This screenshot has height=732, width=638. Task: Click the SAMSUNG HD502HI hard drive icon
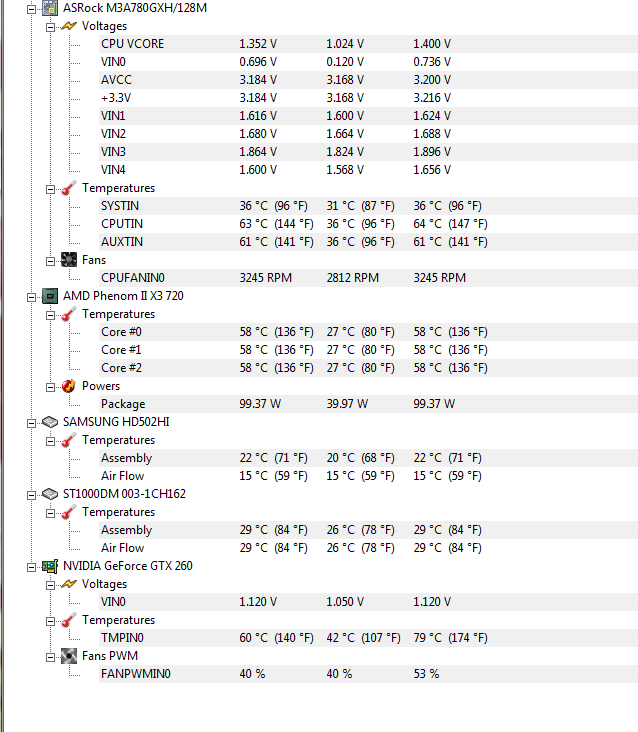49,422
